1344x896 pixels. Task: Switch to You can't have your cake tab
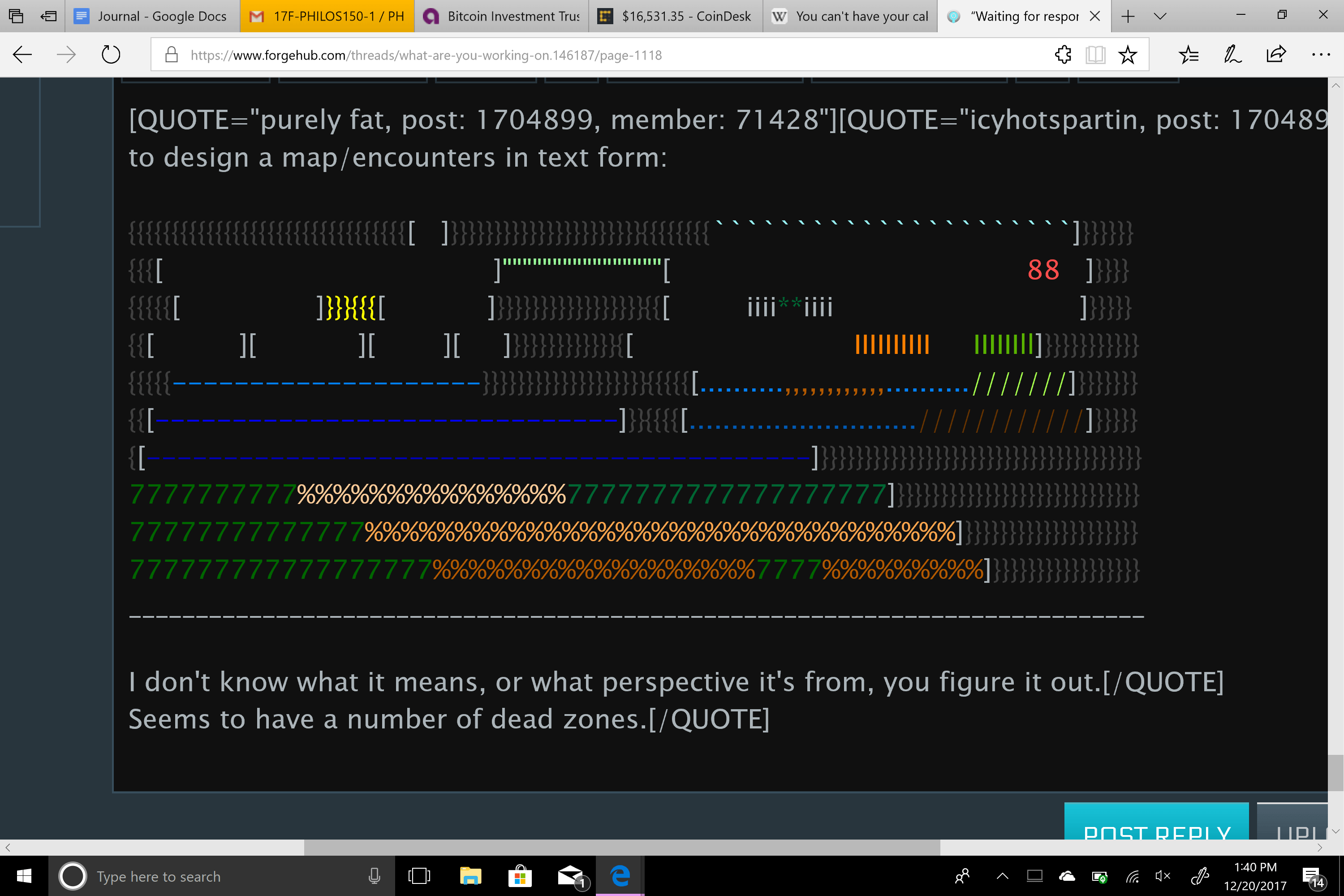850,16
